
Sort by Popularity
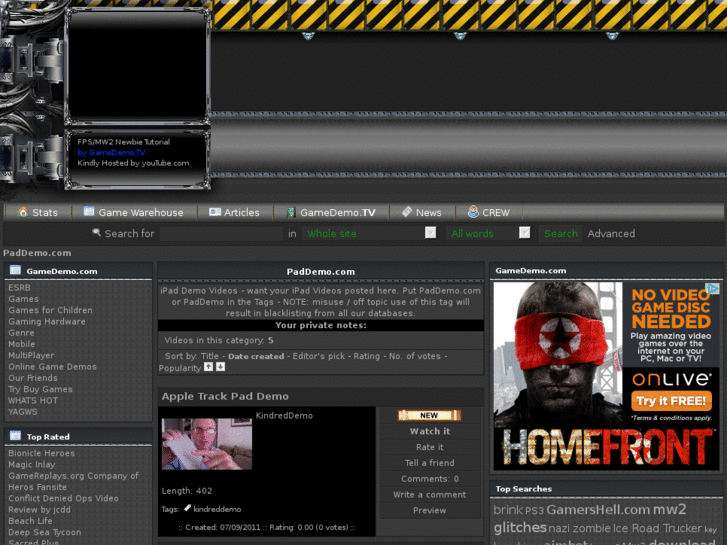179,368
